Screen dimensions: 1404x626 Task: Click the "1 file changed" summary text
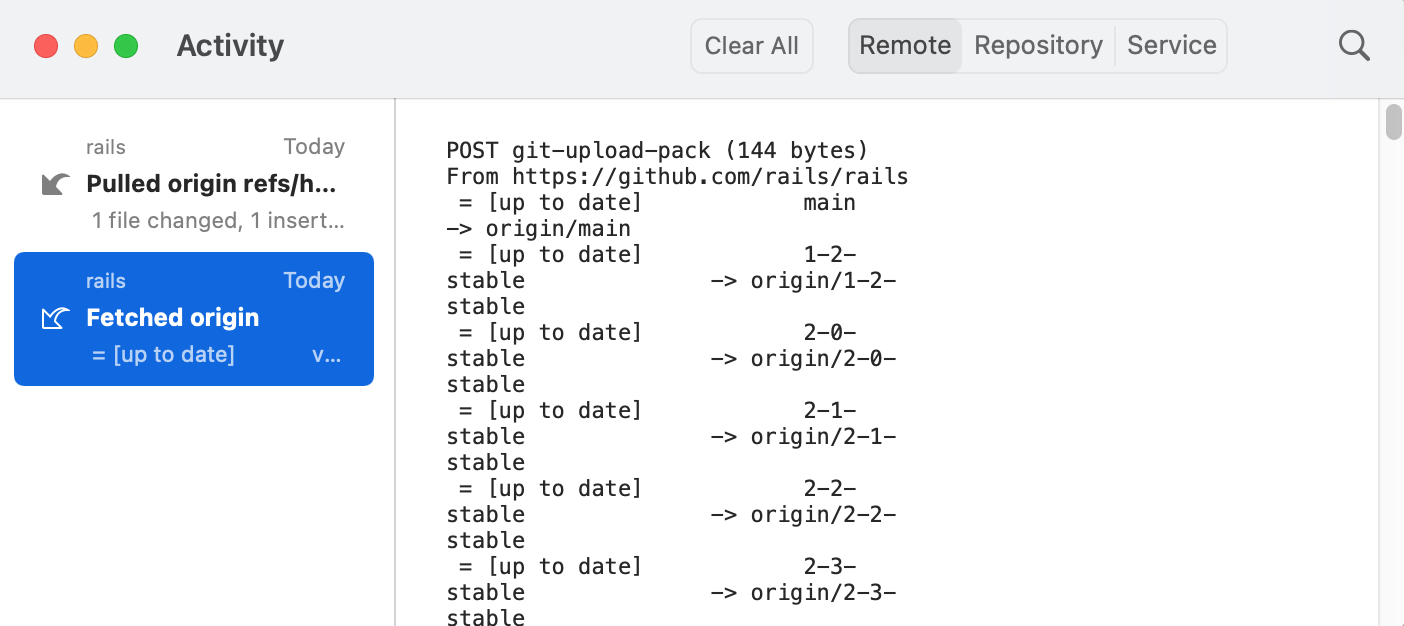coord(218,220)
